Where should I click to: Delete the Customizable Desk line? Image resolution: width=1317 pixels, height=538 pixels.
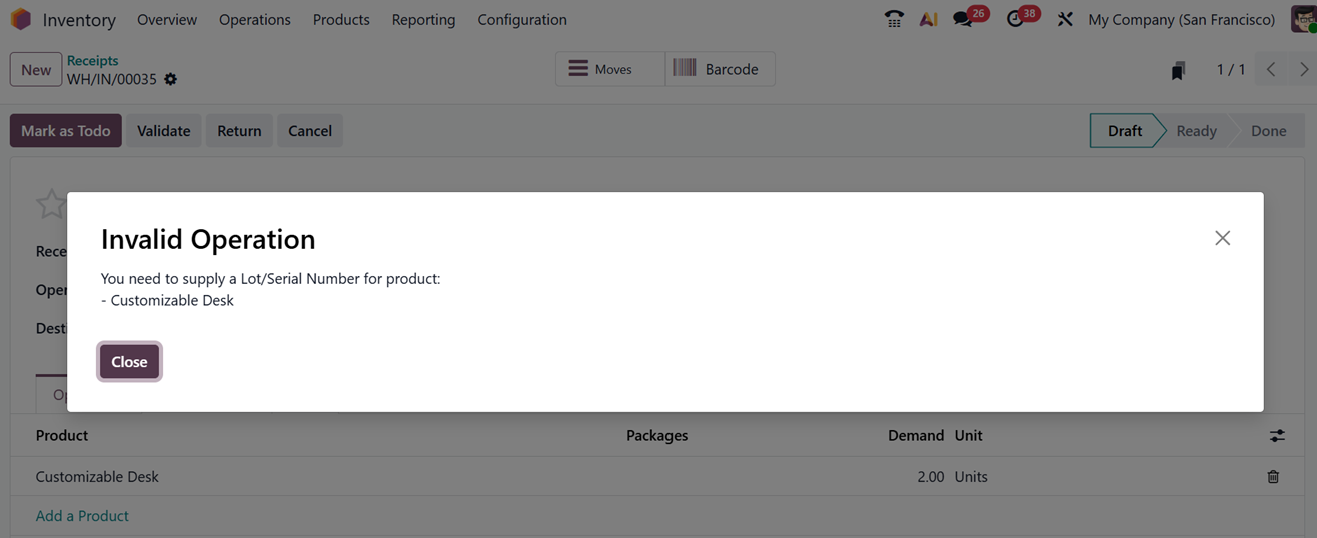coord(1273,477)
